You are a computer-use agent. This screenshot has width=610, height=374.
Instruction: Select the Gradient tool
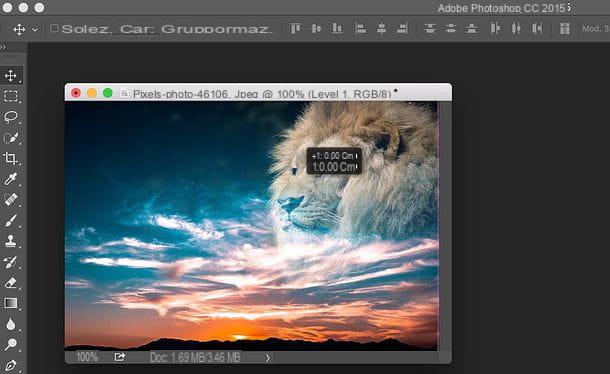pyautogui.click(x=11, y=303)
